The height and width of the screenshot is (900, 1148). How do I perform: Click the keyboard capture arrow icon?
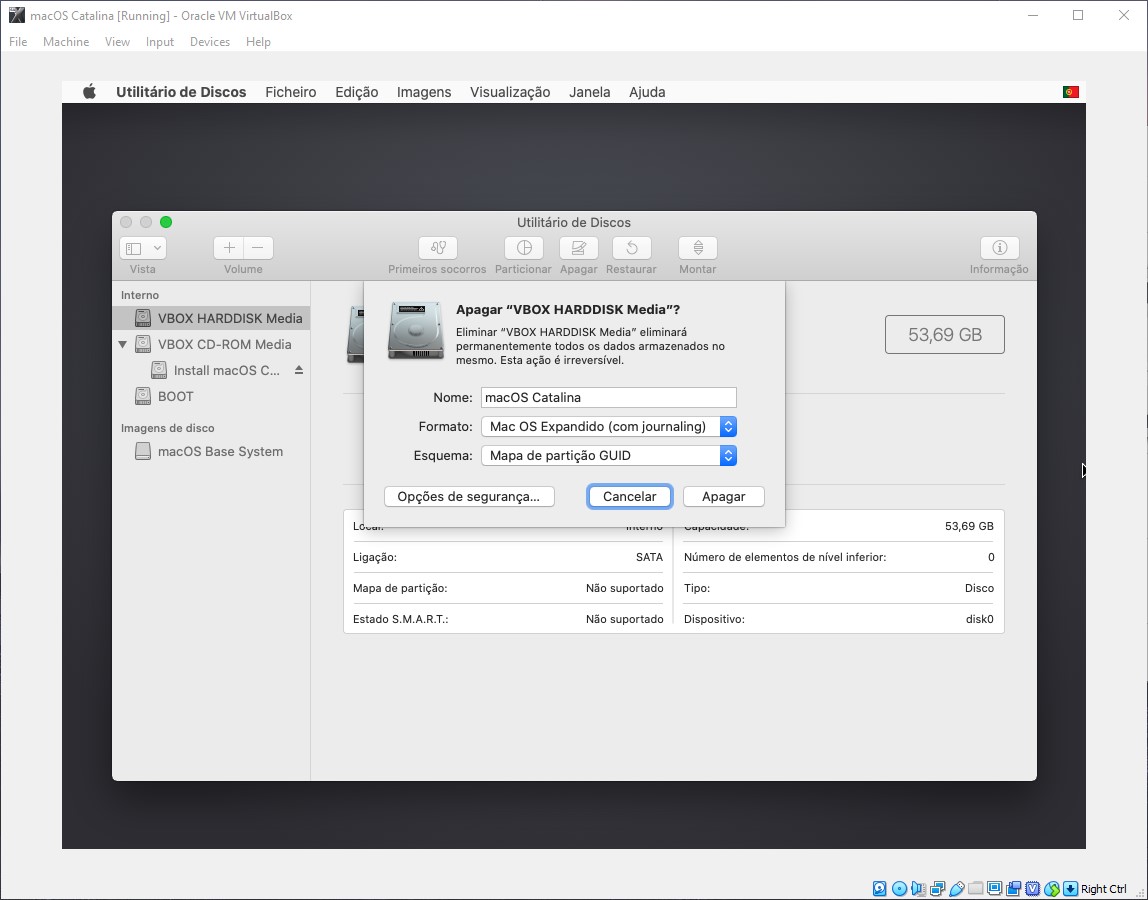click(x=1070, y=889)
